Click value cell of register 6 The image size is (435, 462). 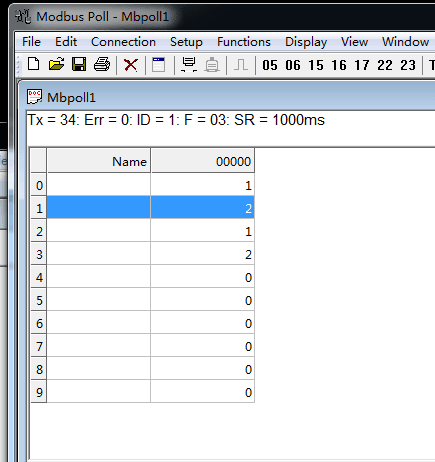pos(203,323)
